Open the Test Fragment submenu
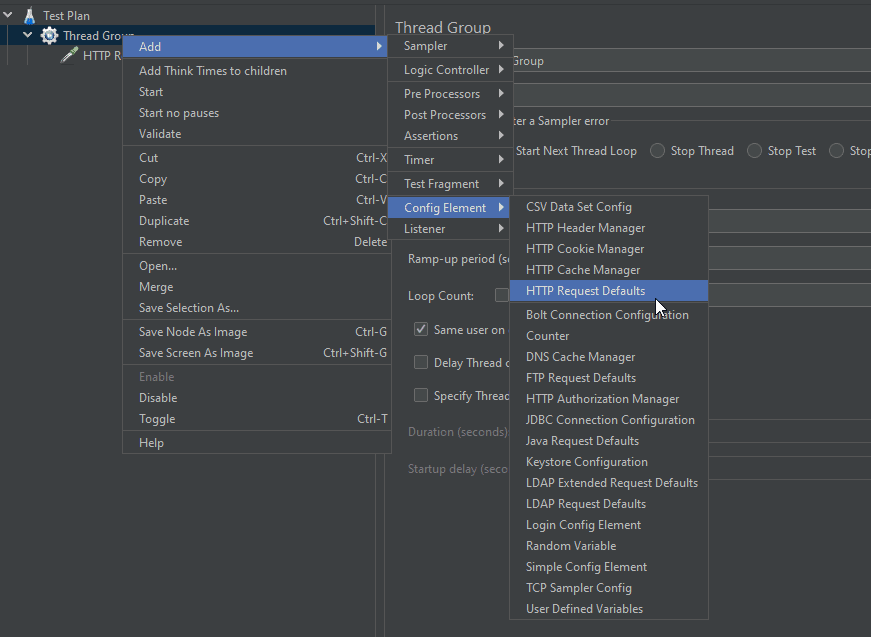Screen dimensions: 871x637 click(x=450, y=184)
